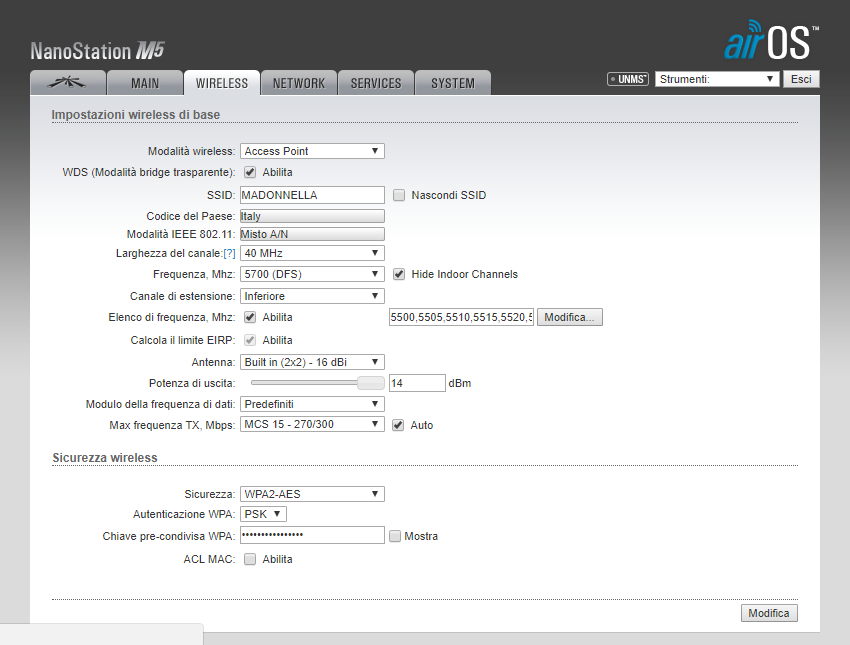The width and height of the screenshot is (850, 645).
Task: Click Modifica... next to the frequency list
Action: pyautogui.click(x=570, y=317)
